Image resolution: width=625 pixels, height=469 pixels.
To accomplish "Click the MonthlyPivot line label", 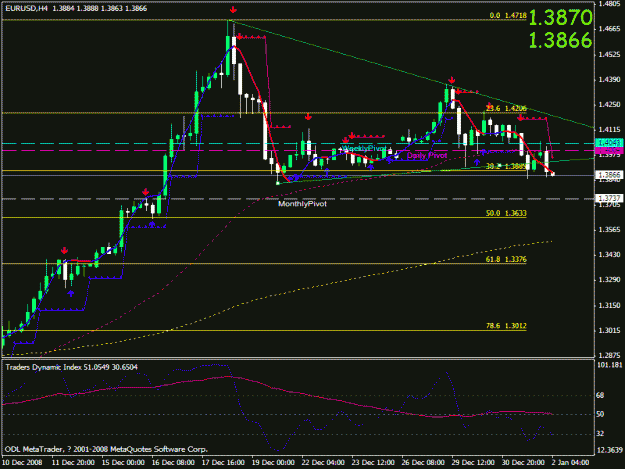I will 302,204.
